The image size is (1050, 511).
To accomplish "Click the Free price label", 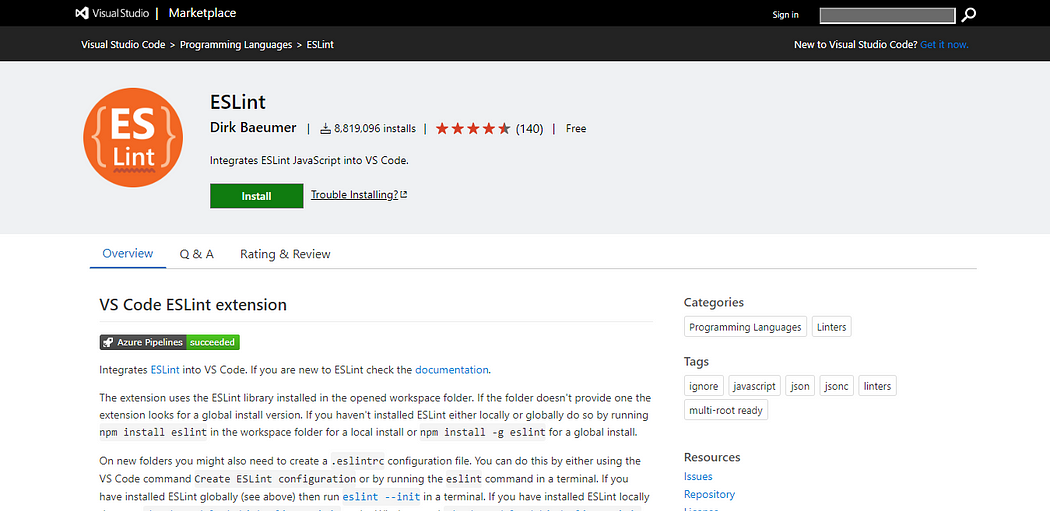I will pyautogui.click(x=576, y=129).
